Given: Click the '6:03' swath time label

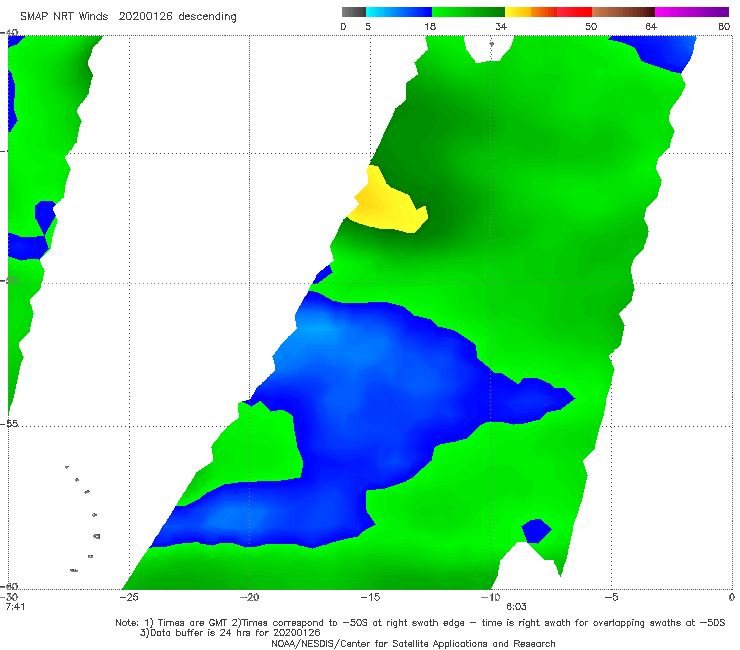Looking at the screenshot, I should coord(516,606).
